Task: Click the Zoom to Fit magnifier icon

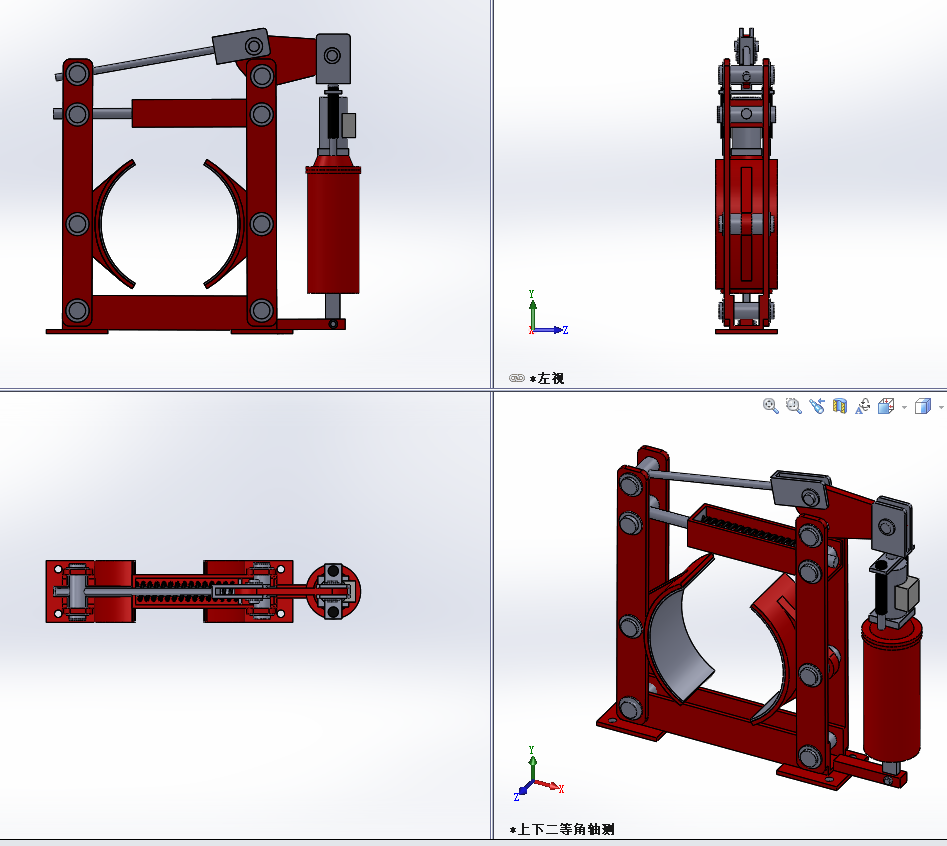Action: pyautogui.click(x=770, y=406)
